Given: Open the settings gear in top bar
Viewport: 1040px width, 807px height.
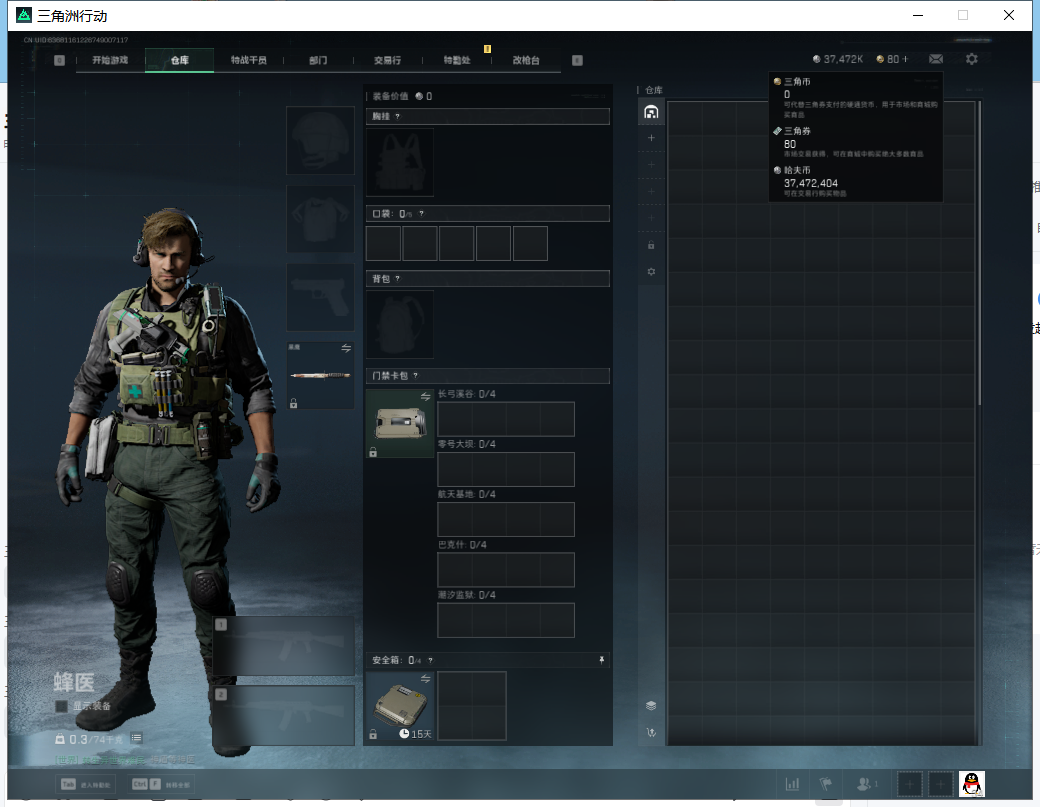Looking at the screenshot, I should pyautogui.click(x=972, y=59).
